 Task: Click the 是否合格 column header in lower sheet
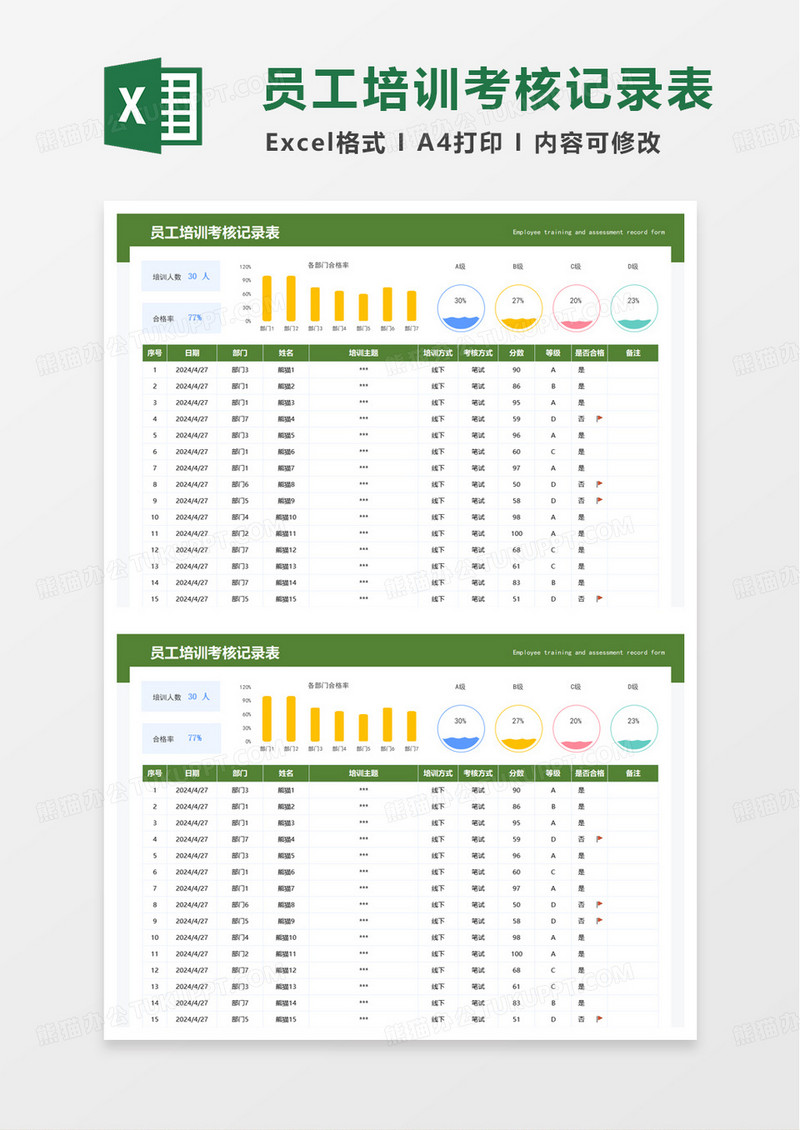pos(590,773)
